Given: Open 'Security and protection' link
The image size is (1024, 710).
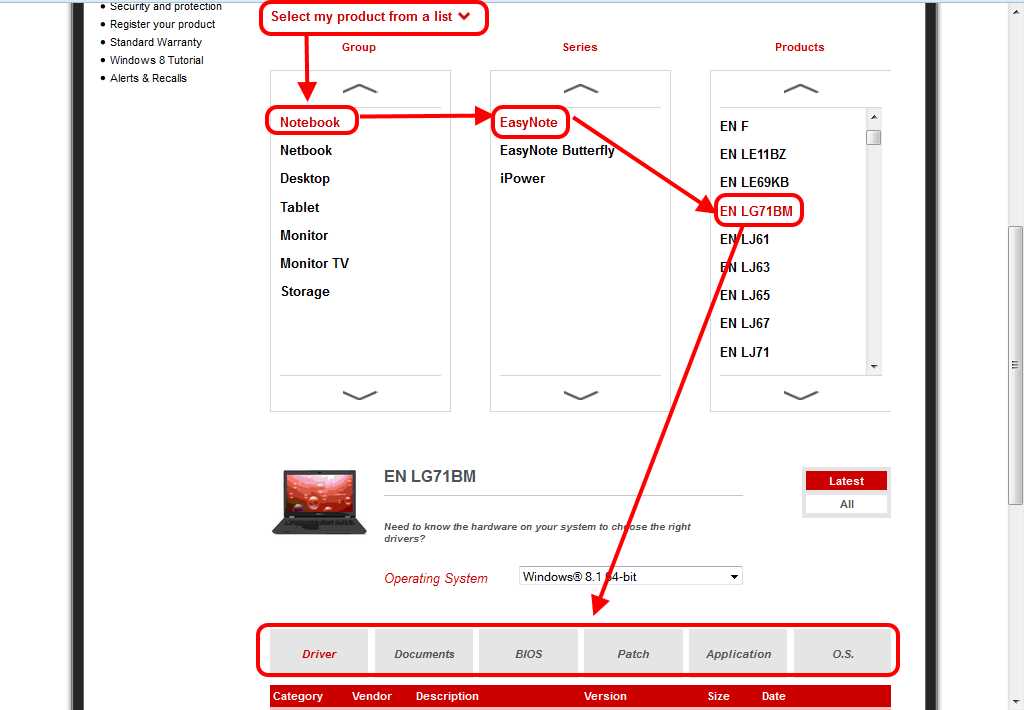Looking at the screenshot, I should tap(166, 7).
